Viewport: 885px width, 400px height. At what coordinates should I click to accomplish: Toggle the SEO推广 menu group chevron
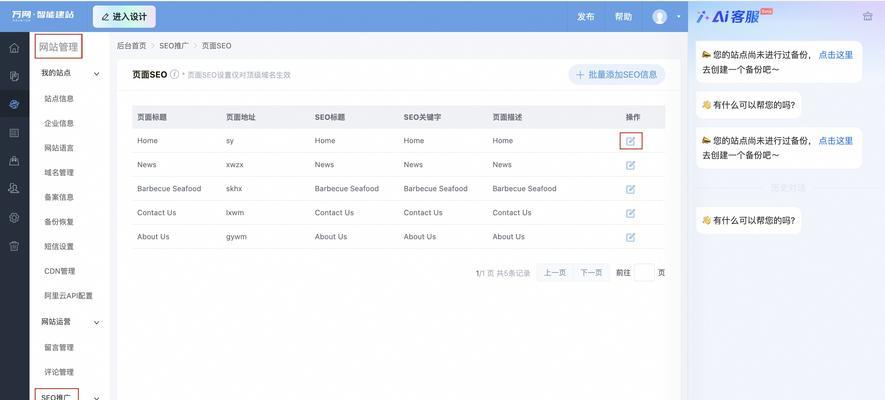pos(97,397)
